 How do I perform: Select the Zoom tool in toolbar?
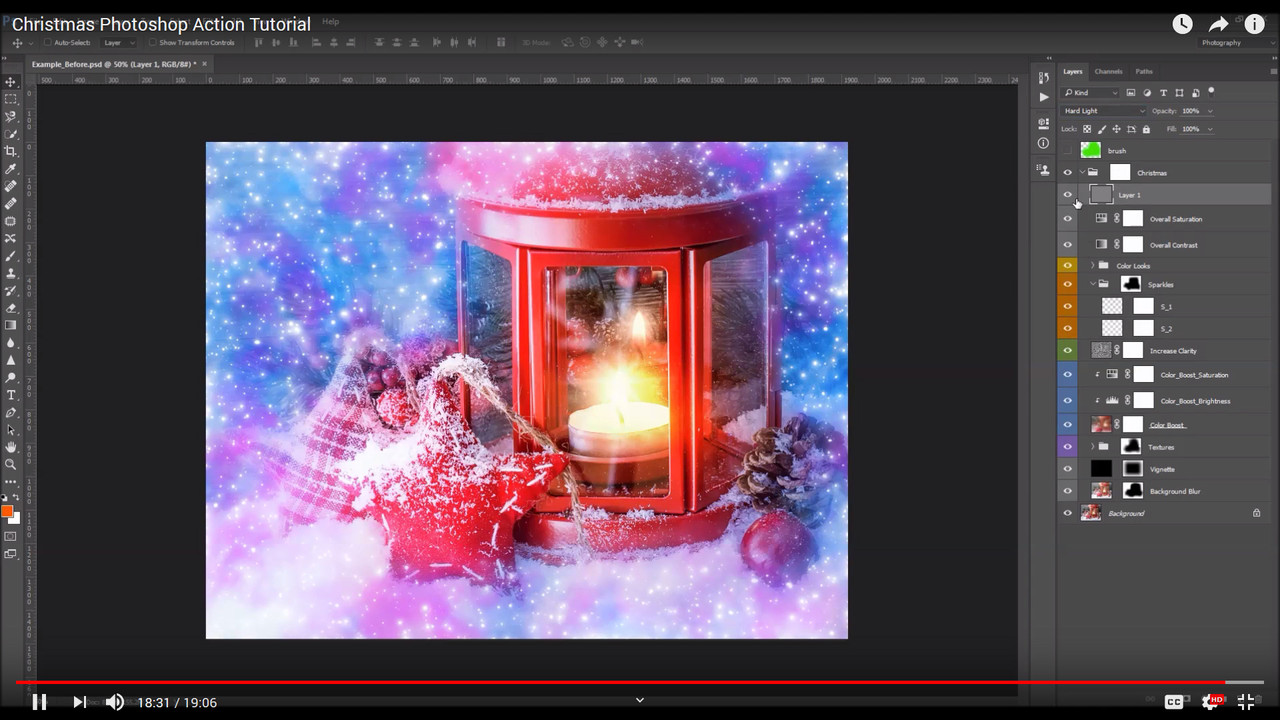[11, 464]
